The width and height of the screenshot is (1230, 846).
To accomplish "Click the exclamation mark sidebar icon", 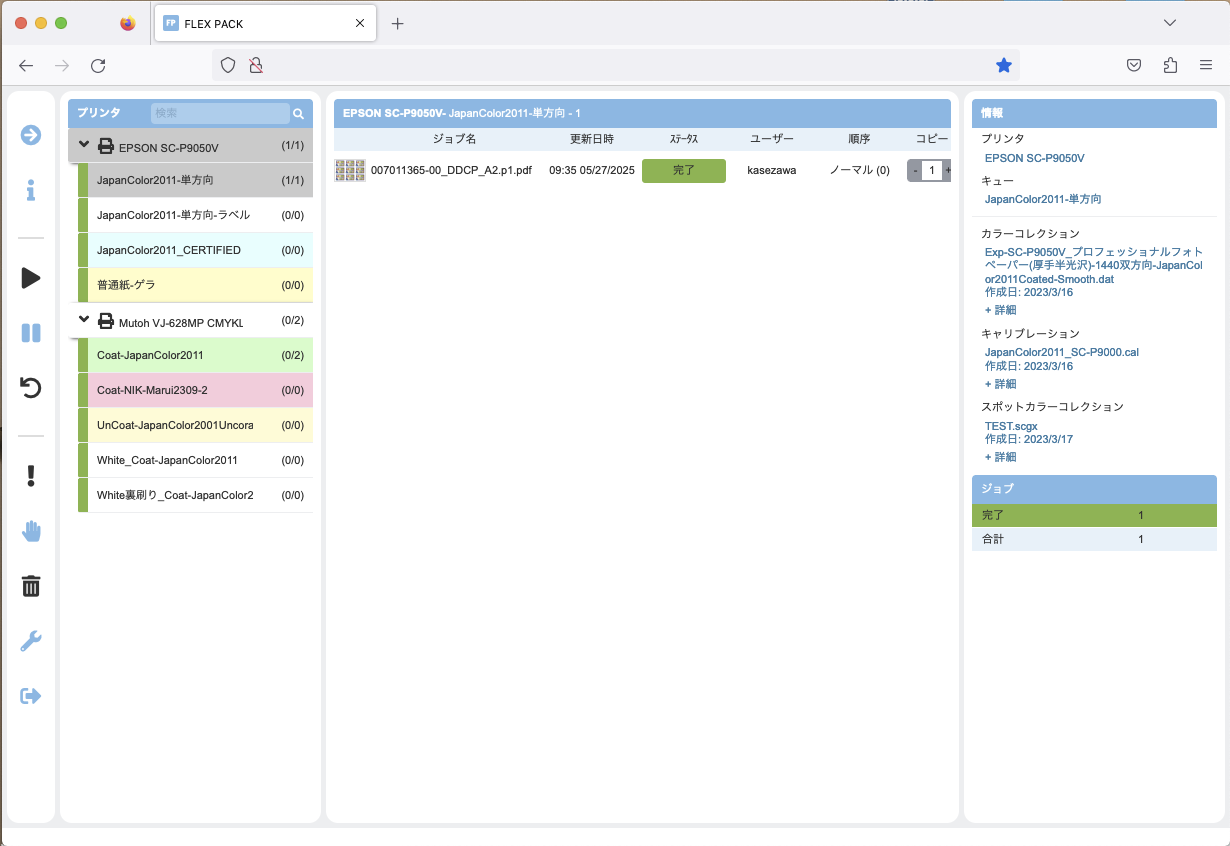I will (x=31, y=476).
